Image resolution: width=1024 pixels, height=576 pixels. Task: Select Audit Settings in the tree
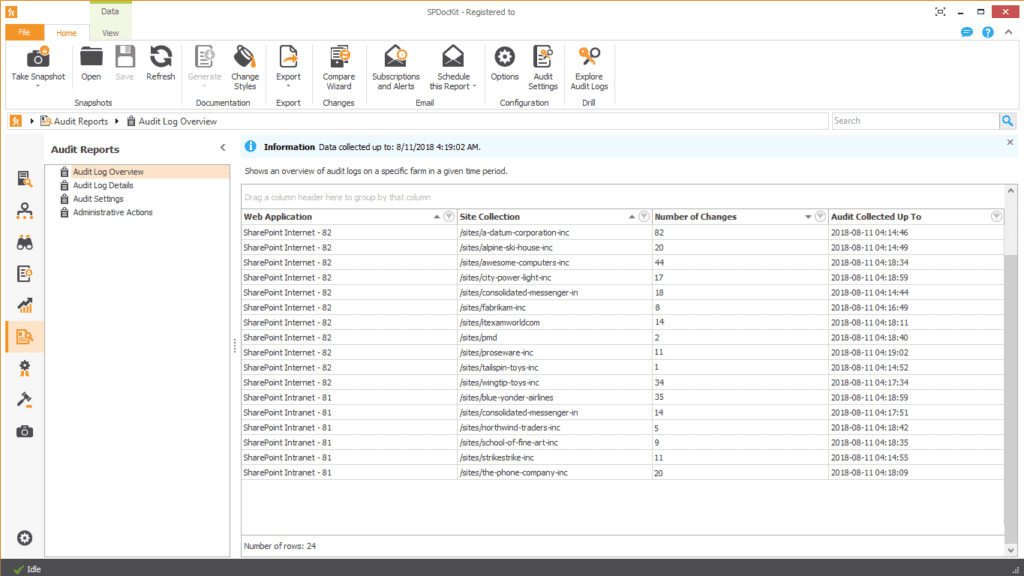coord(98,199)
